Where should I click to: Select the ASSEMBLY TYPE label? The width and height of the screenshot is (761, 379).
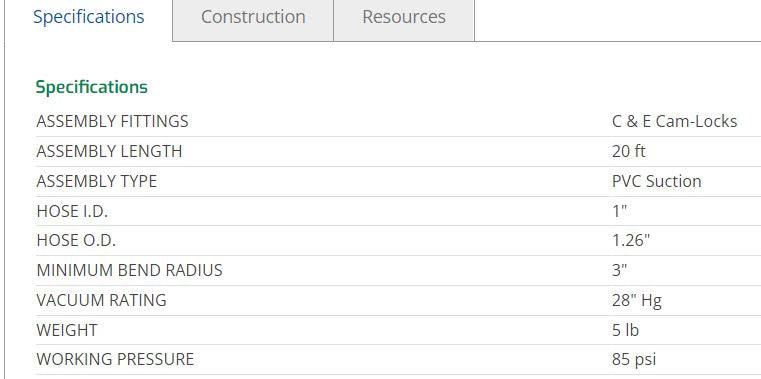(x=97, y=181)
